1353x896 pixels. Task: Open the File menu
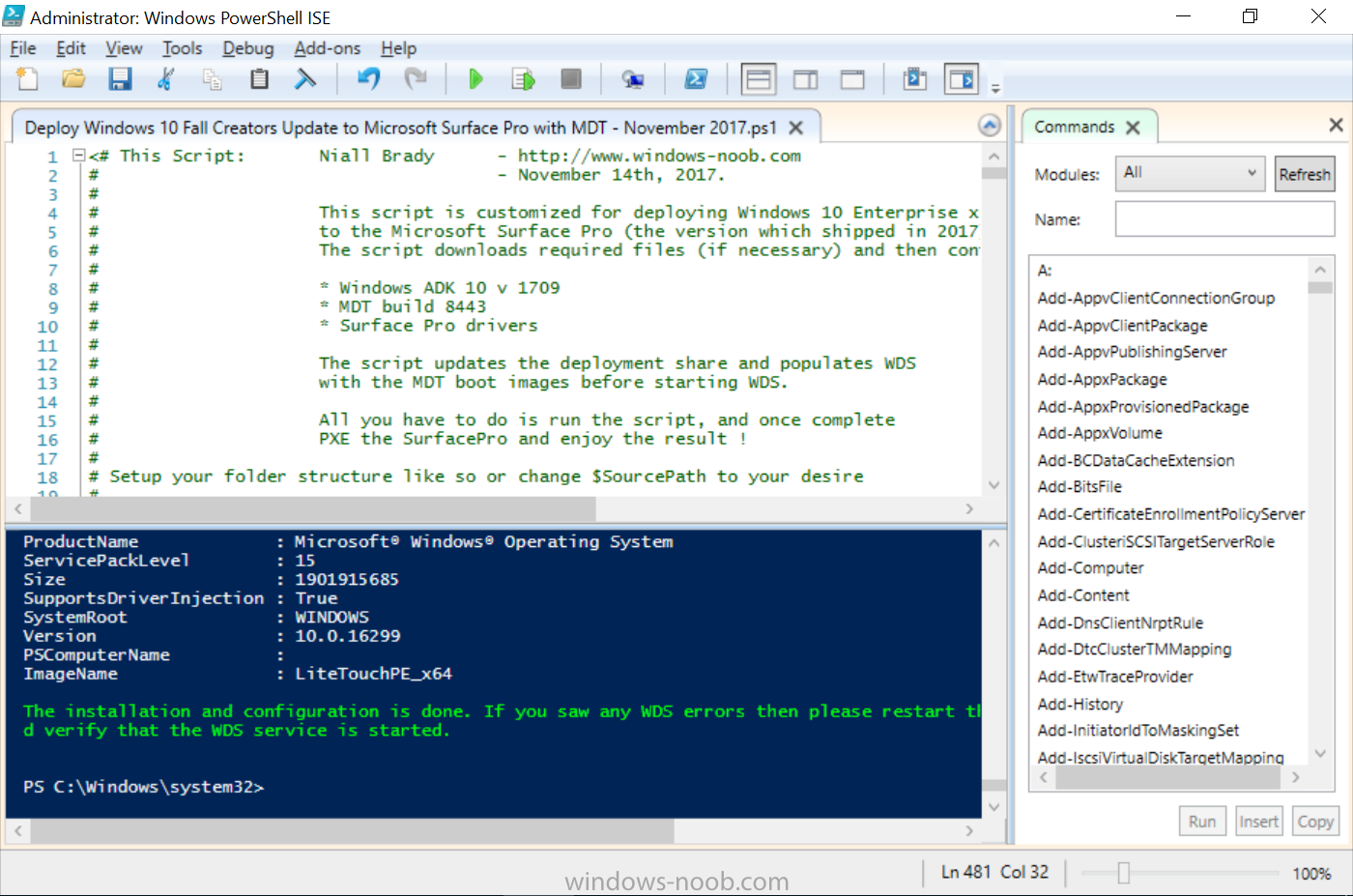23,48
